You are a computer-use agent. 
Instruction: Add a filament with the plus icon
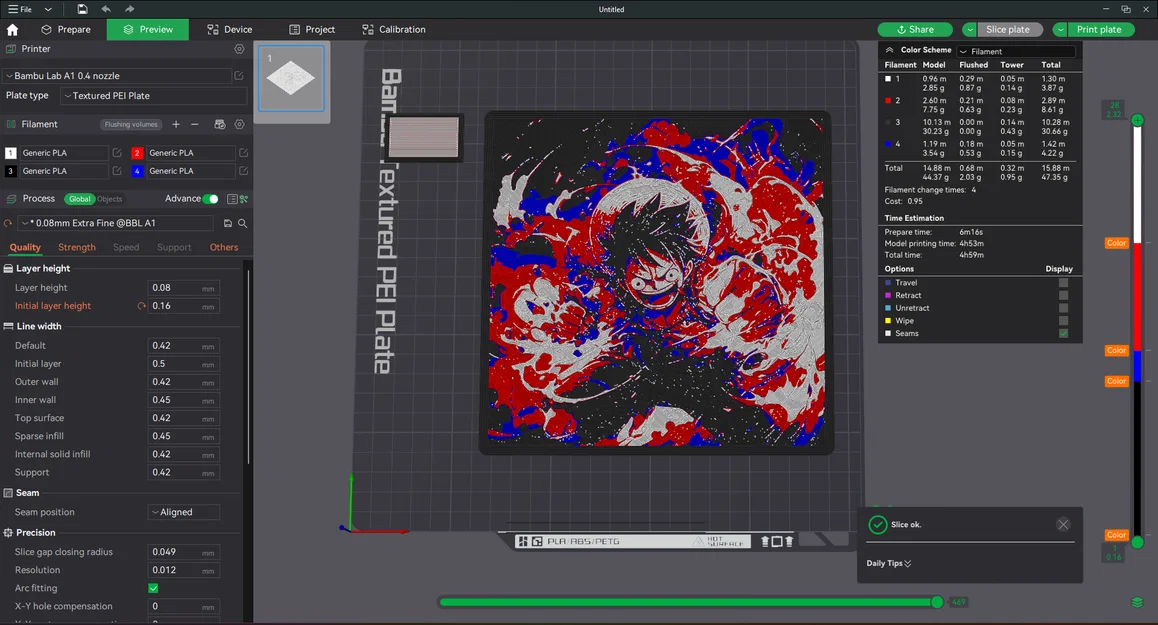[x=176, y=124]
